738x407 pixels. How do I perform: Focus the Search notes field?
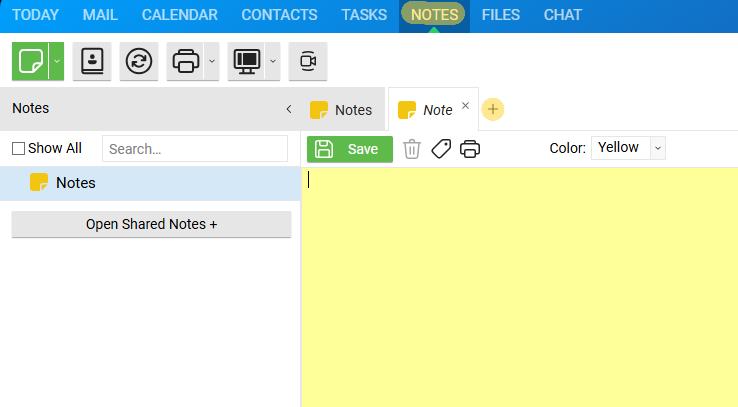pyautogui.click(x=195, y=149)
